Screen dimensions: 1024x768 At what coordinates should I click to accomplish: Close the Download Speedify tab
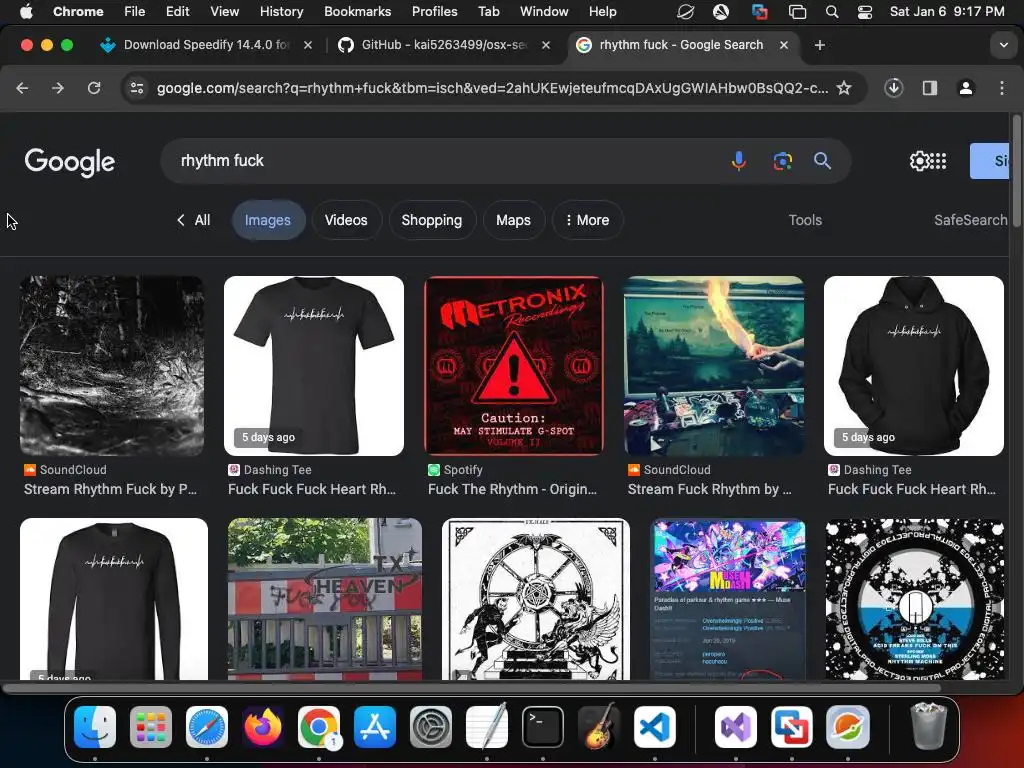point(308,45)
